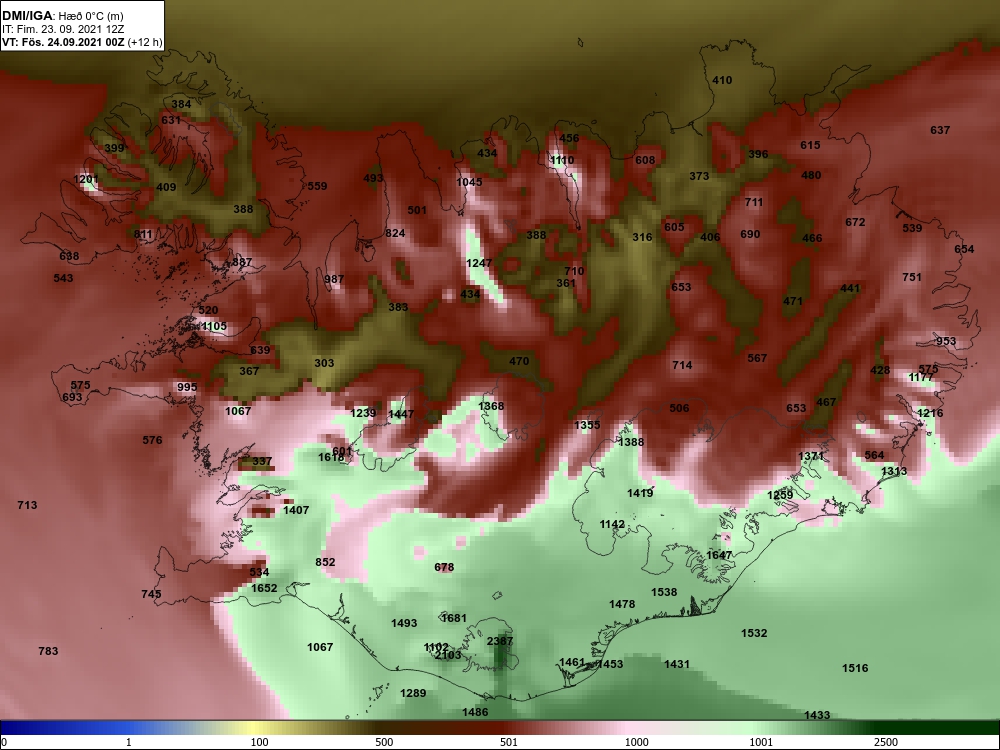The height and width of the screenshot is (750, 1000).
Task: Select the 1313 value
Action: (x=893, y=471)
